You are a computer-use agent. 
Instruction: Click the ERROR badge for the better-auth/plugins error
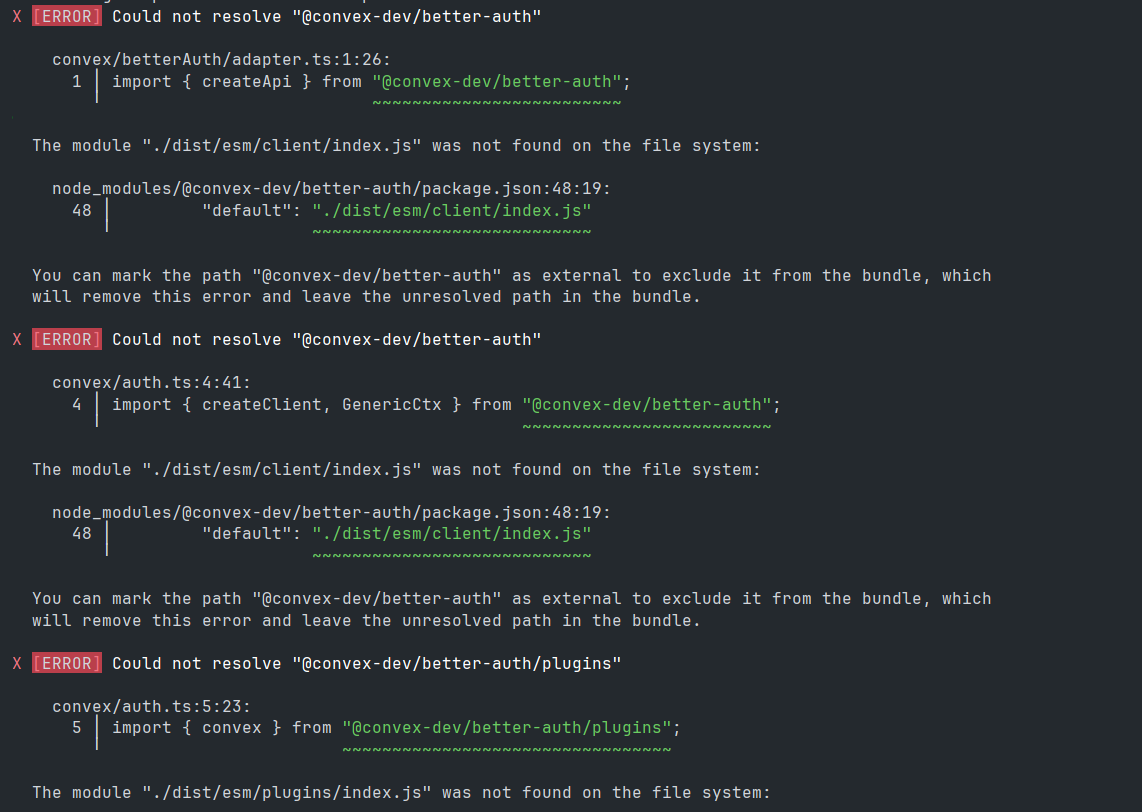pos(67,663)
